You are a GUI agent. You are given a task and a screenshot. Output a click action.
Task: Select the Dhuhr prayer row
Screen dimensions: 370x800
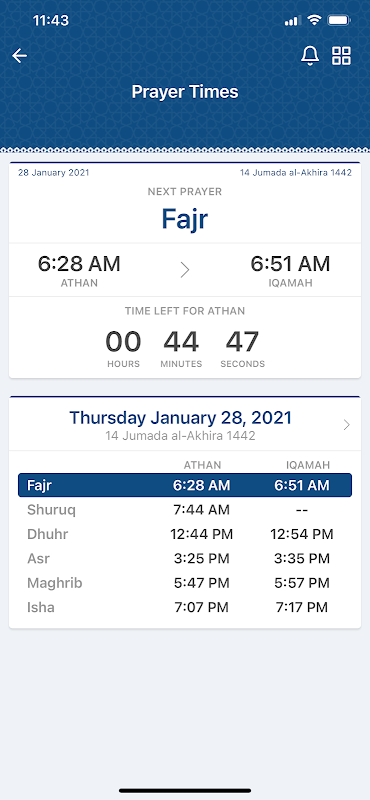pos(185,534)
